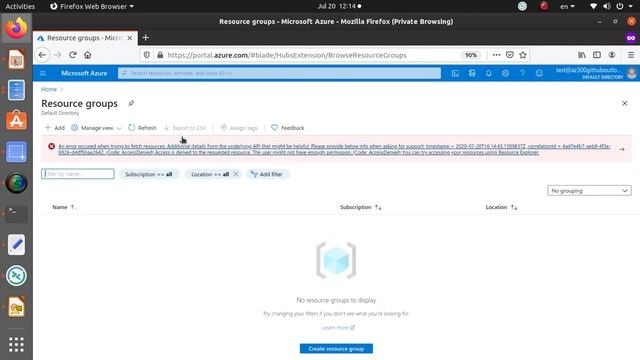Save page to Pocket

(x=510, y=55)
